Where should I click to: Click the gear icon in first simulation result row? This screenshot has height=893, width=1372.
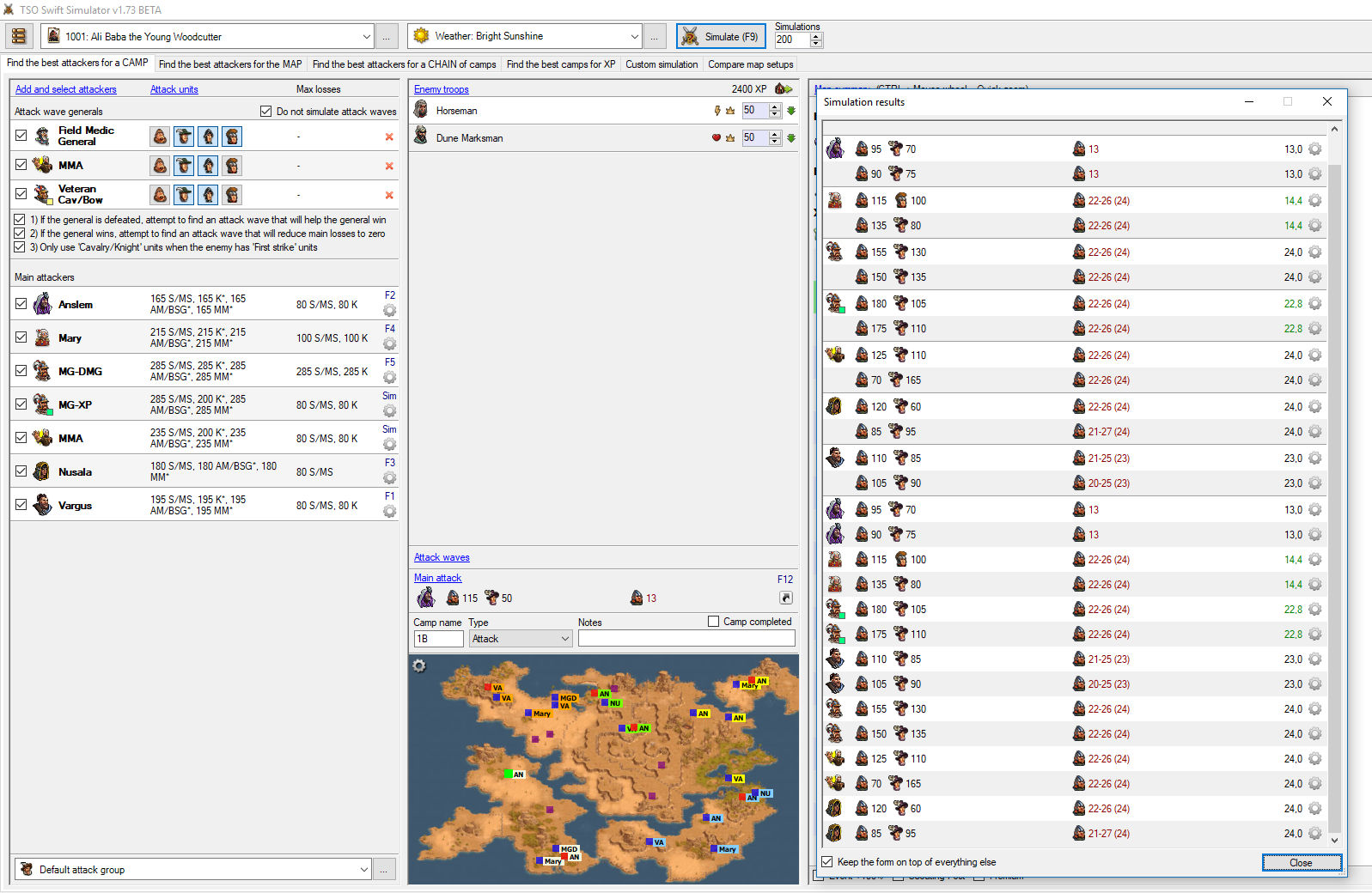click(1314, 149)
